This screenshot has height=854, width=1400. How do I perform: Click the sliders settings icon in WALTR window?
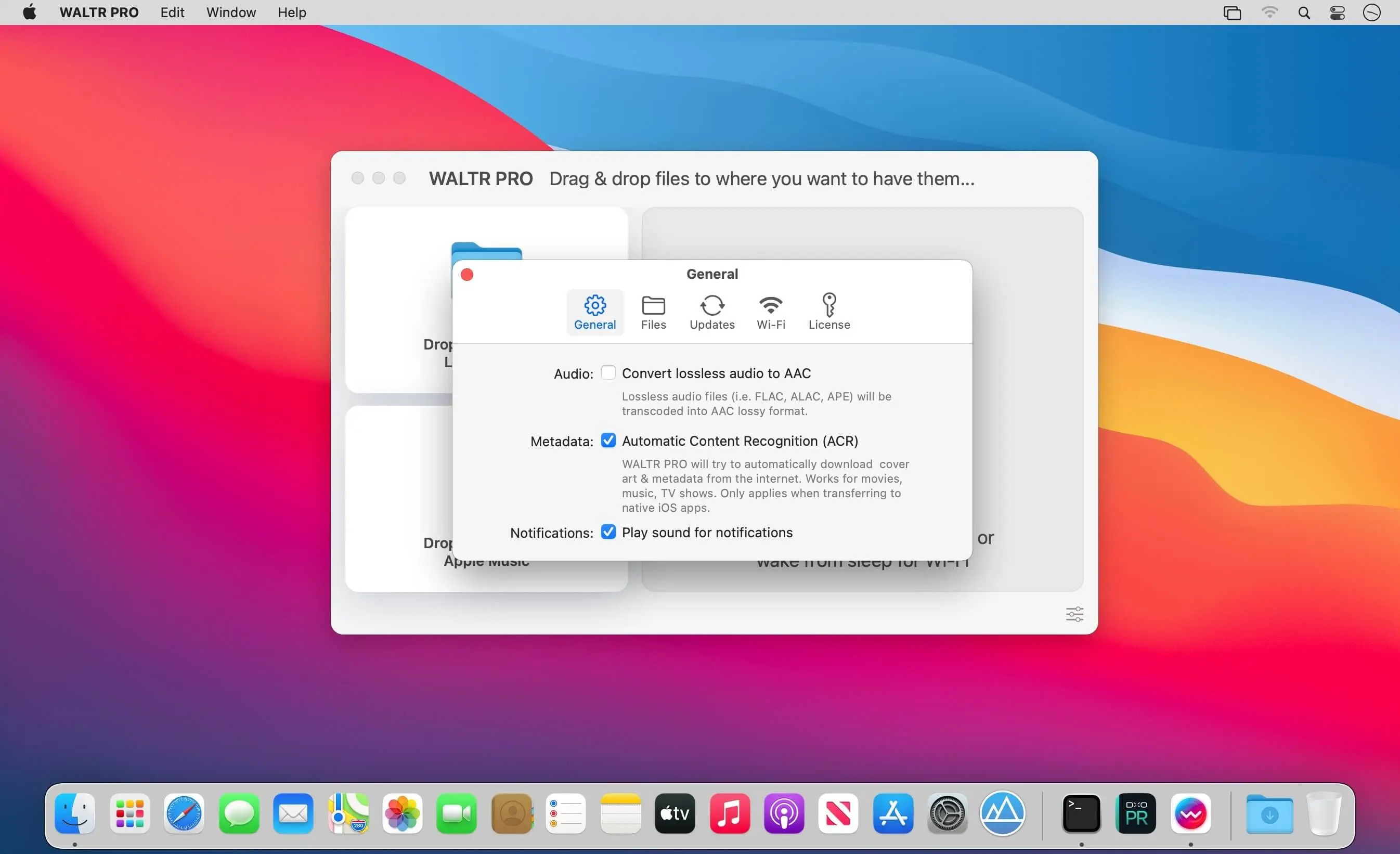pyautogui.click(x=1074, y=614)
